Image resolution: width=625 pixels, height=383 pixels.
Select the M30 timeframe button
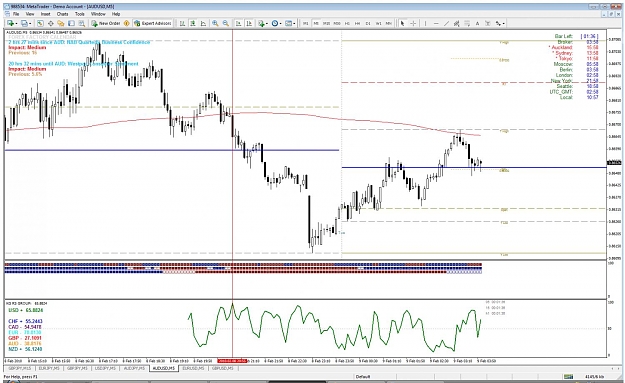click(x=337, y=24)
